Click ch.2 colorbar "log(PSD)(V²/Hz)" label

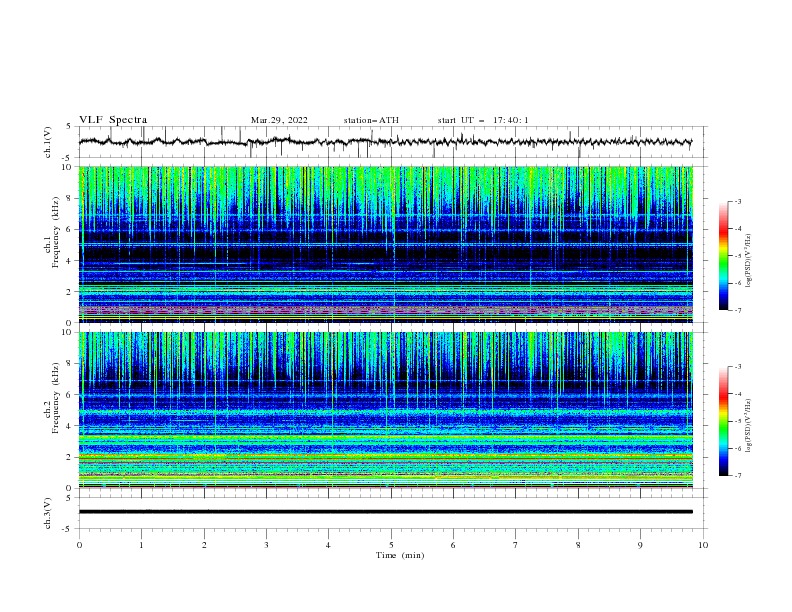click(x=748, y=426)
